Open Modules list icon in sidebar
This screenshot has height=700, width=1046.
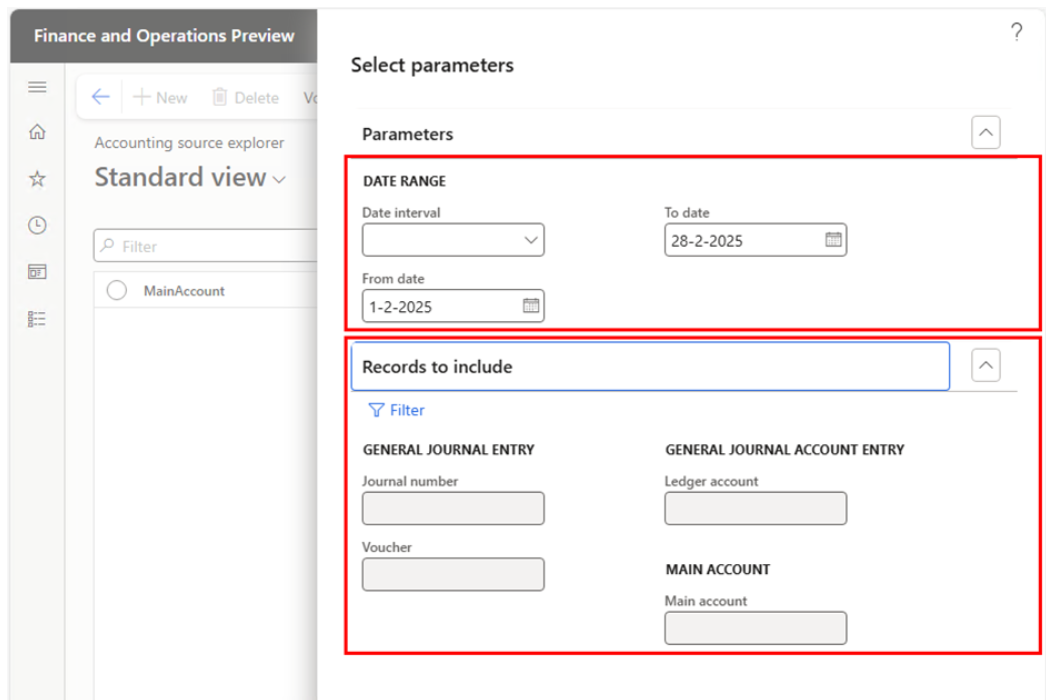pos(37,319)
